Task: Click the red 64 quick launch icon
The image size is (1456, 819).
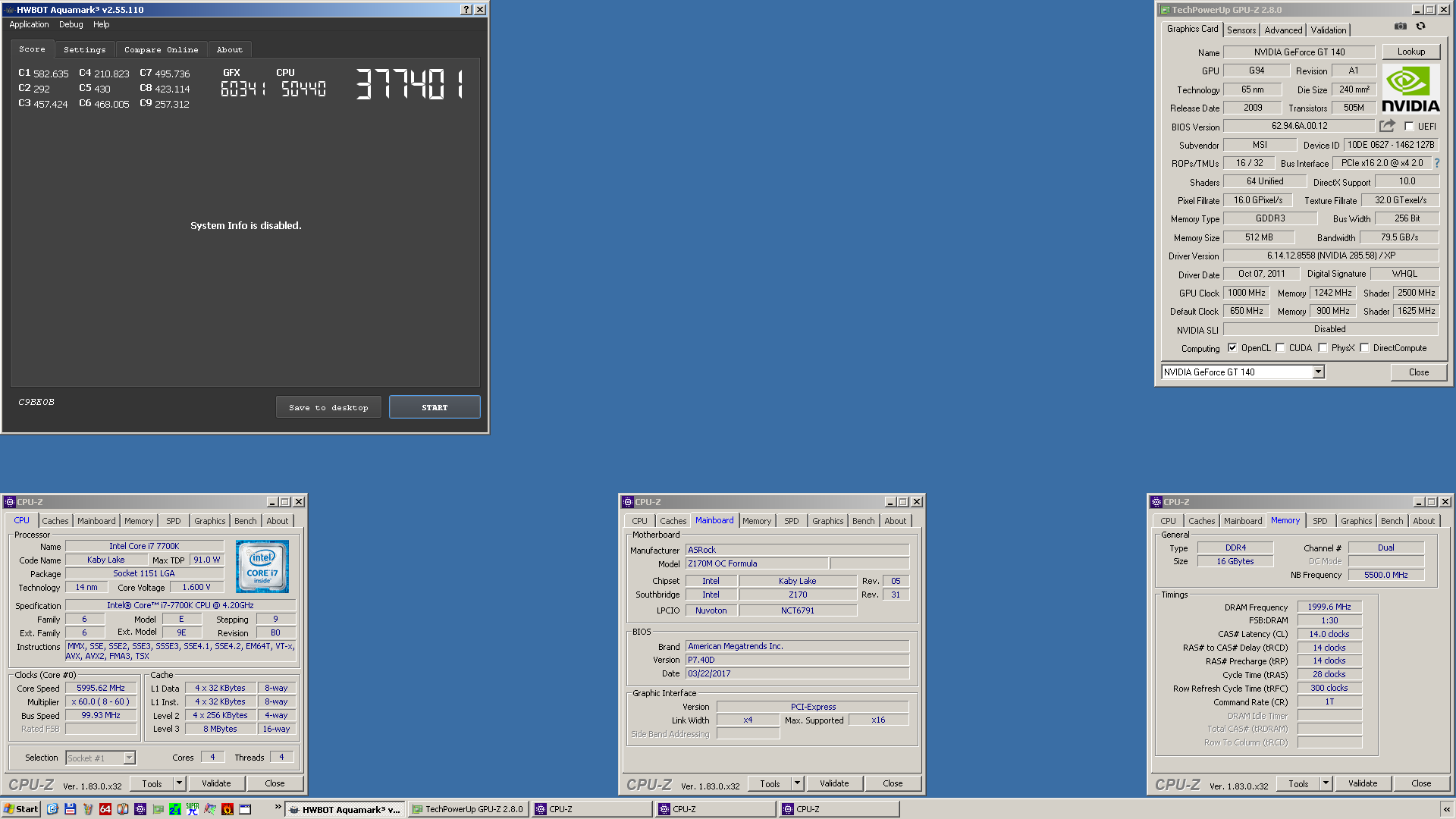Action: tap(105, 809)
